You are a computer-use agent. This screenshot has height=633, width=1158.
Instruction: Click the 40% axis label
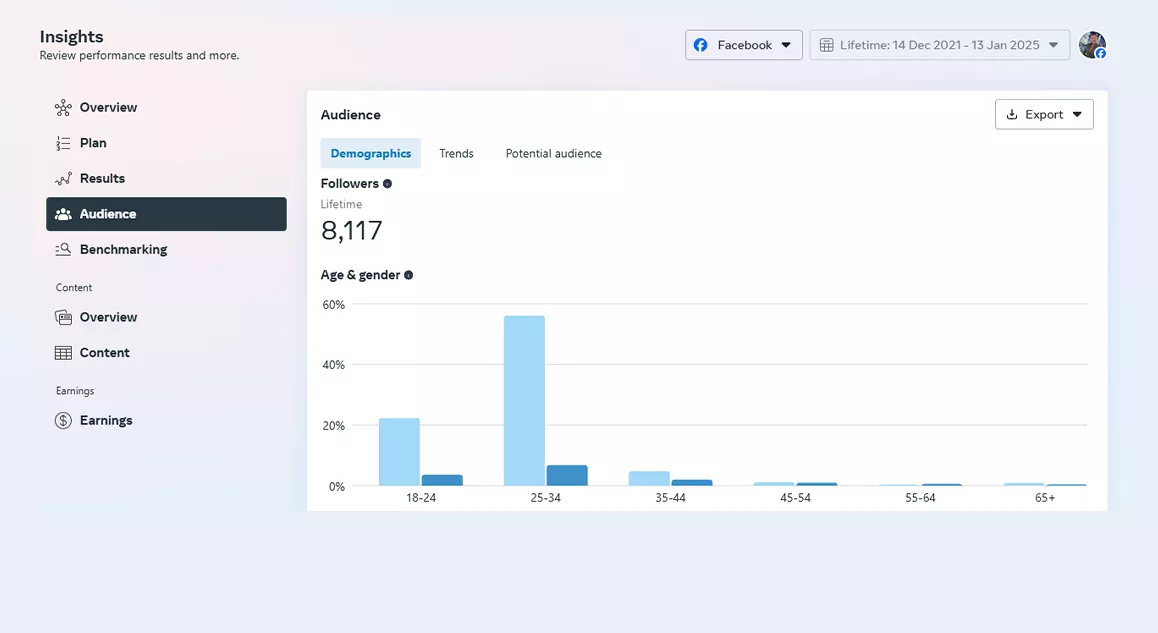pyautogui.click(x=334, y=366)
